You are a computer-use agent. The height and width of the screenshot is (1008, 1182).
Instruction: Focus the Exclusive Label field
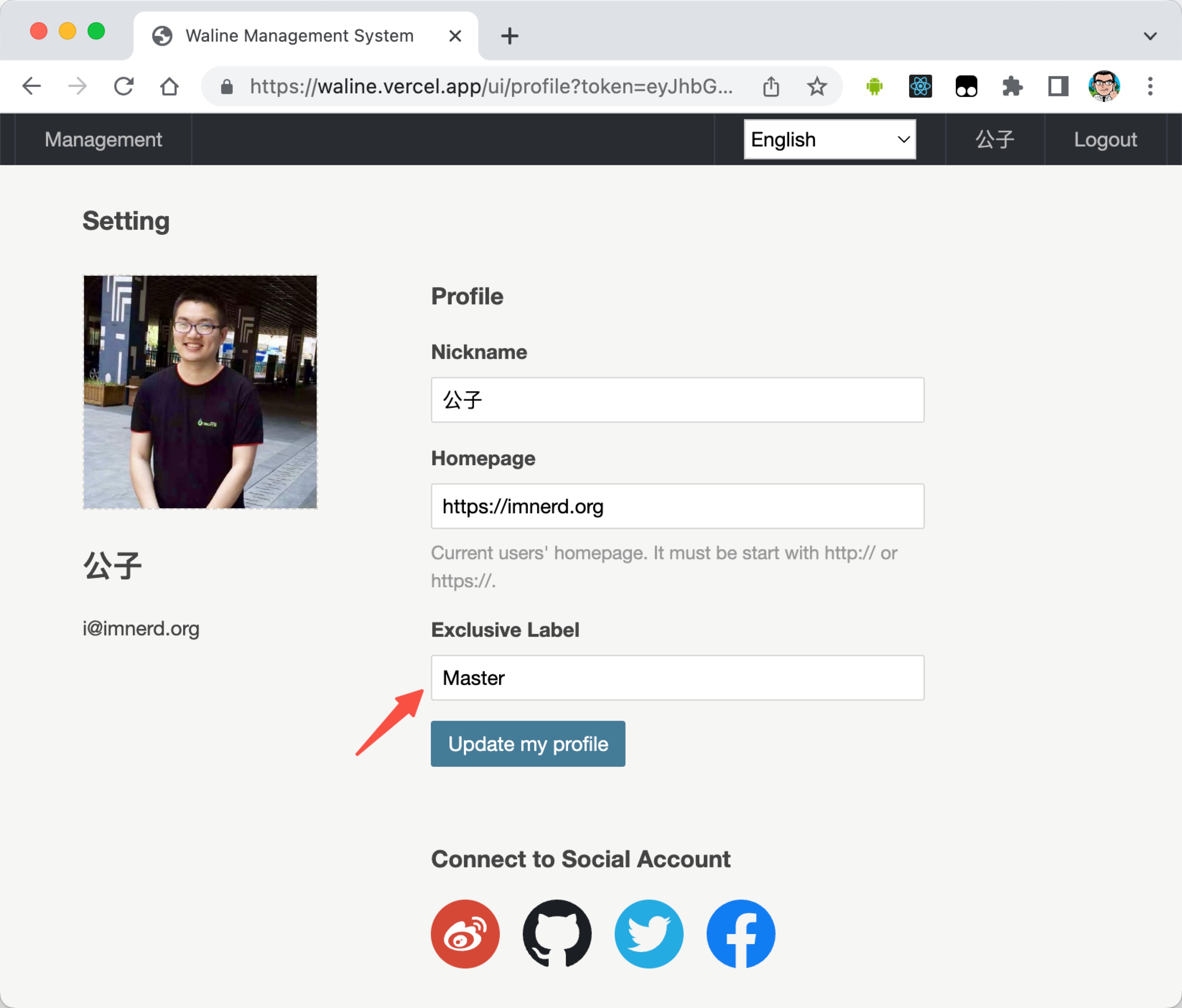677,678
